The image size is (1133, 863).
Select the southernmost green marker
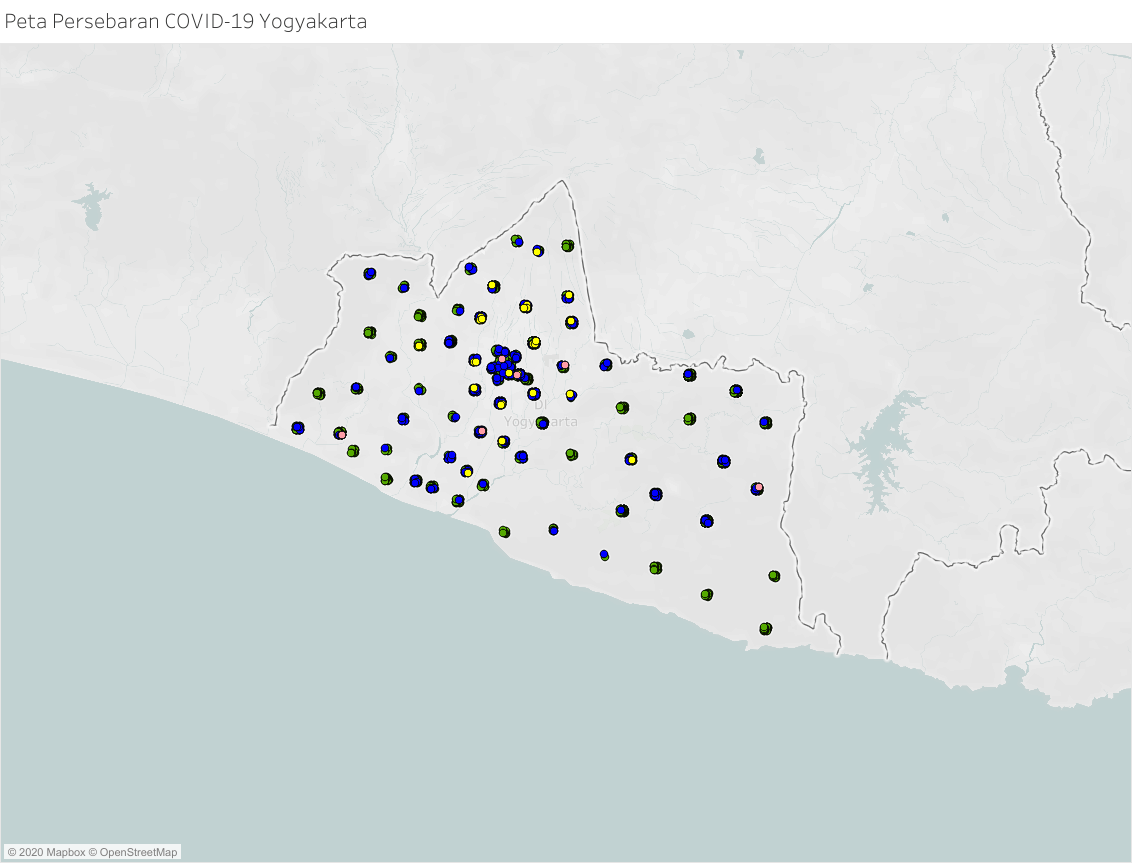point(766,629)
